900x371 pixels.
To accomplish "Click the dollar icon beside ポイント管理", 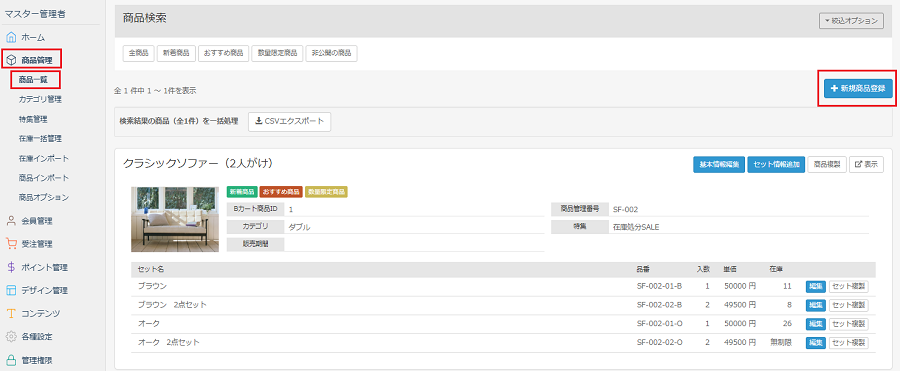I will click(x=11, y=267).
